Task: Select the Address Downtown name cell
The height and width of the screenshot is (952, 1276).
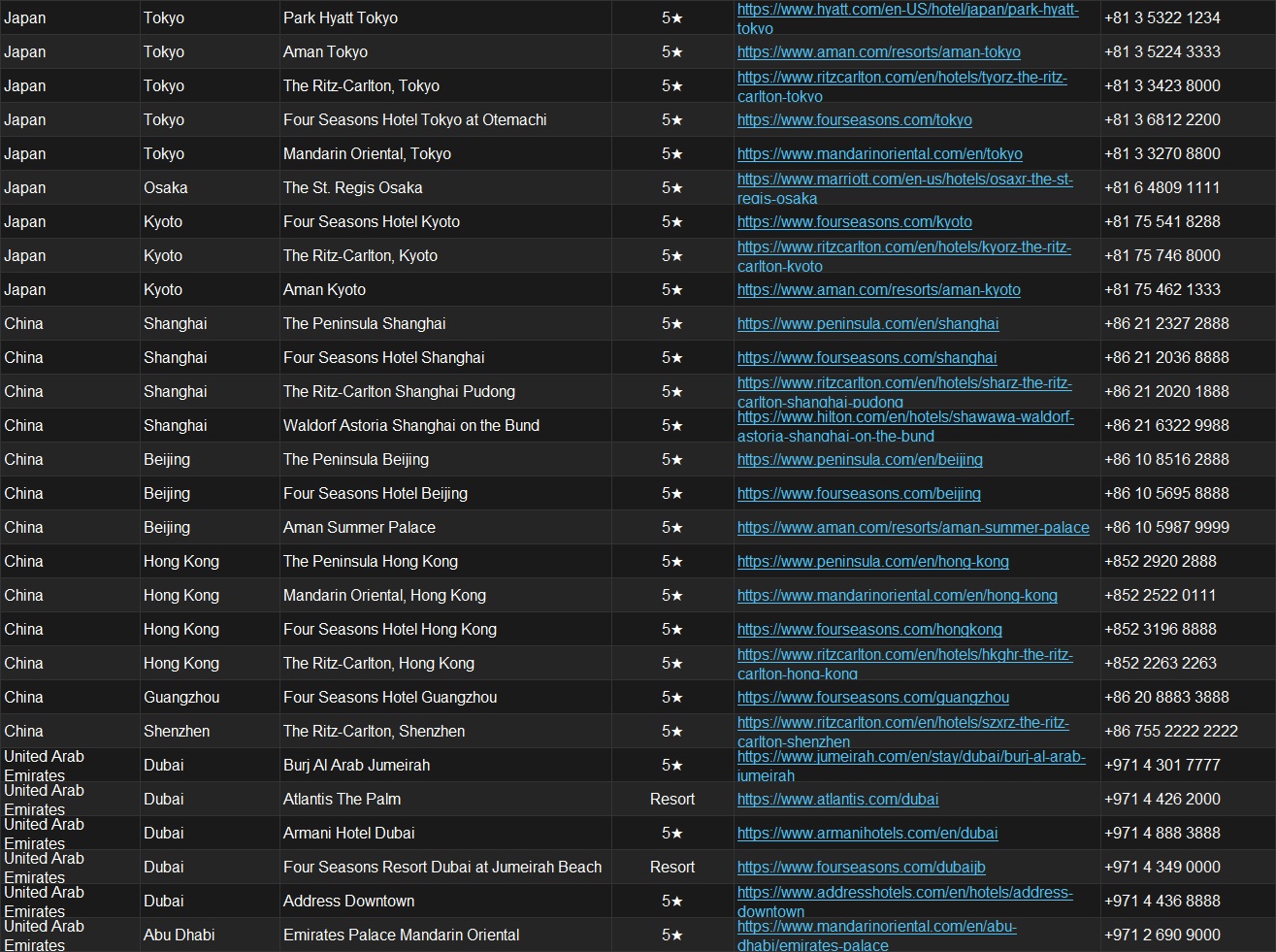Action: 445,902
